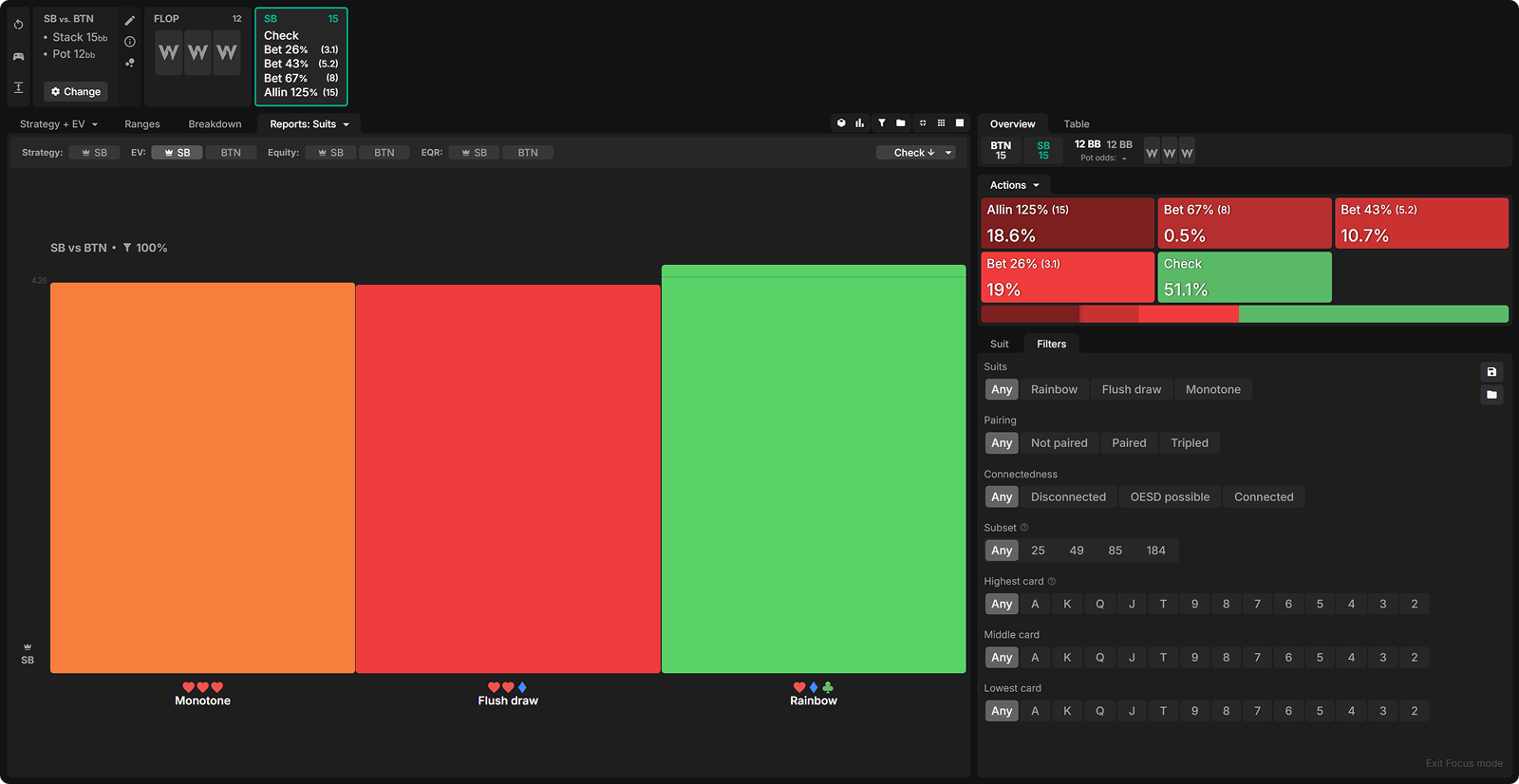Image resolution: width=1519 pixels, height=784 pixels.
Task: Open the info circle icon in the scenario panel
Action: 130,42
